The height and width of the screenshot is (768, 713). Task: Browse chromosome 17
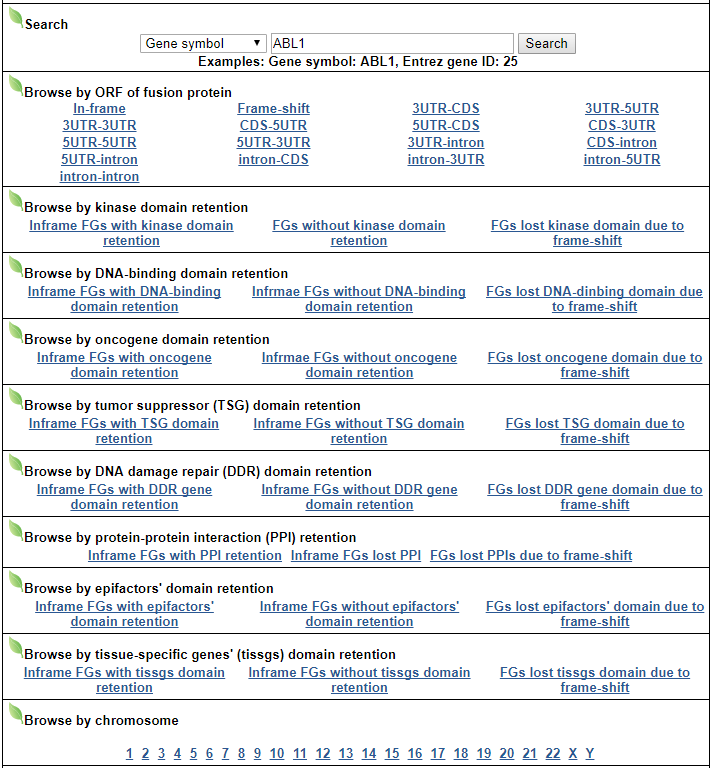pos(438,754)
